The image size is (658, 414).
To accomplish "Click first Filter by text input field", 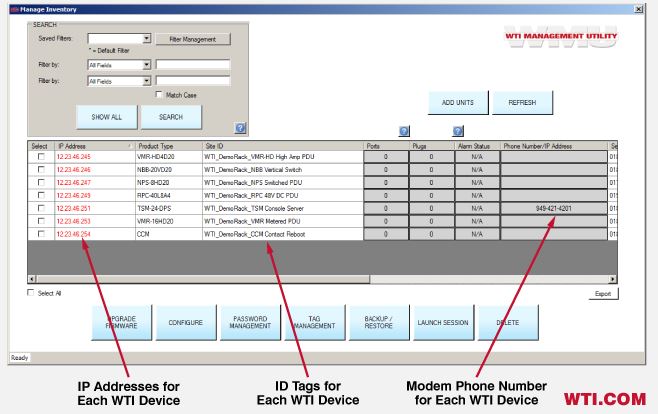I will [x=193, y=65].
